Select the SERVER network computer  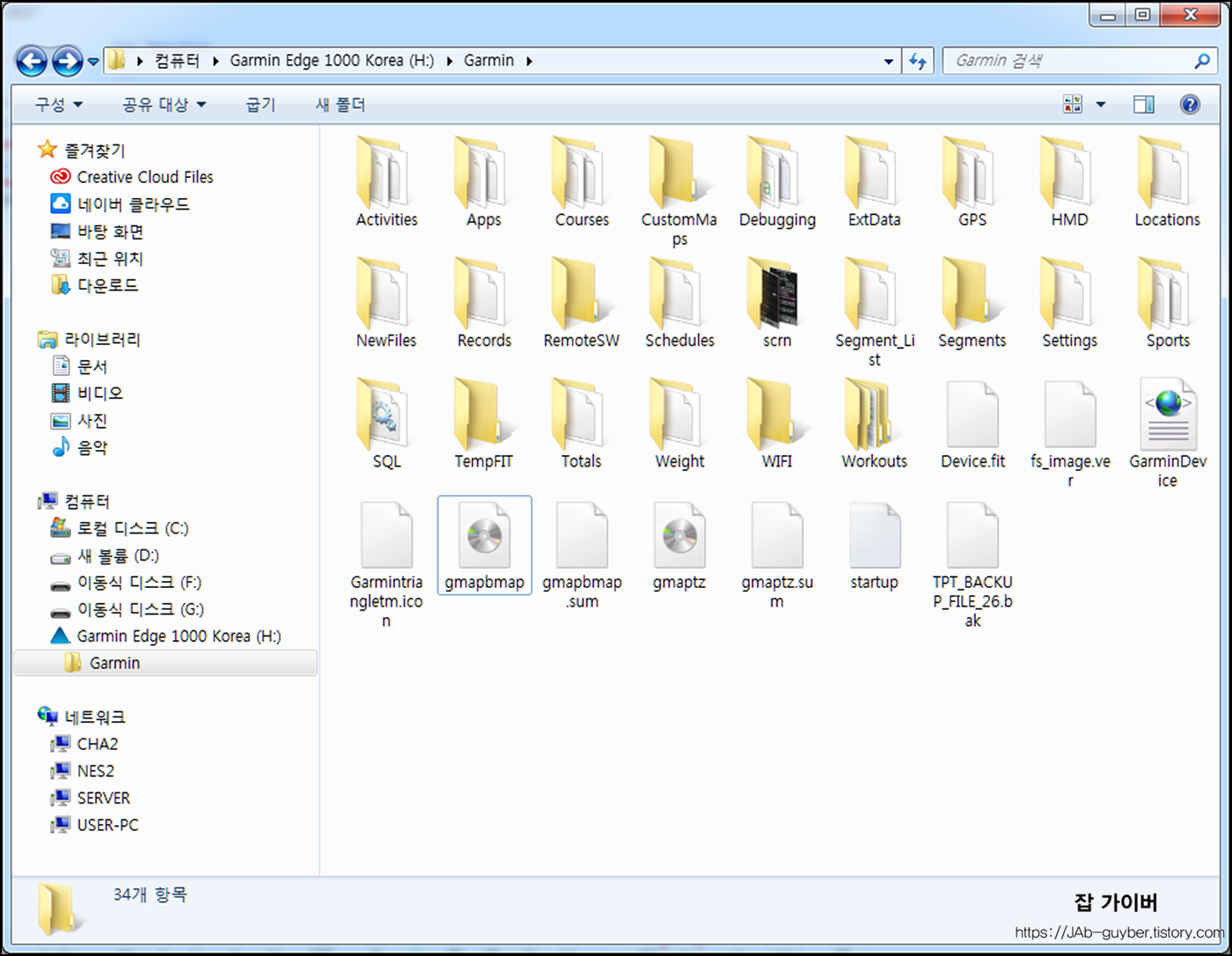(103, 798)
